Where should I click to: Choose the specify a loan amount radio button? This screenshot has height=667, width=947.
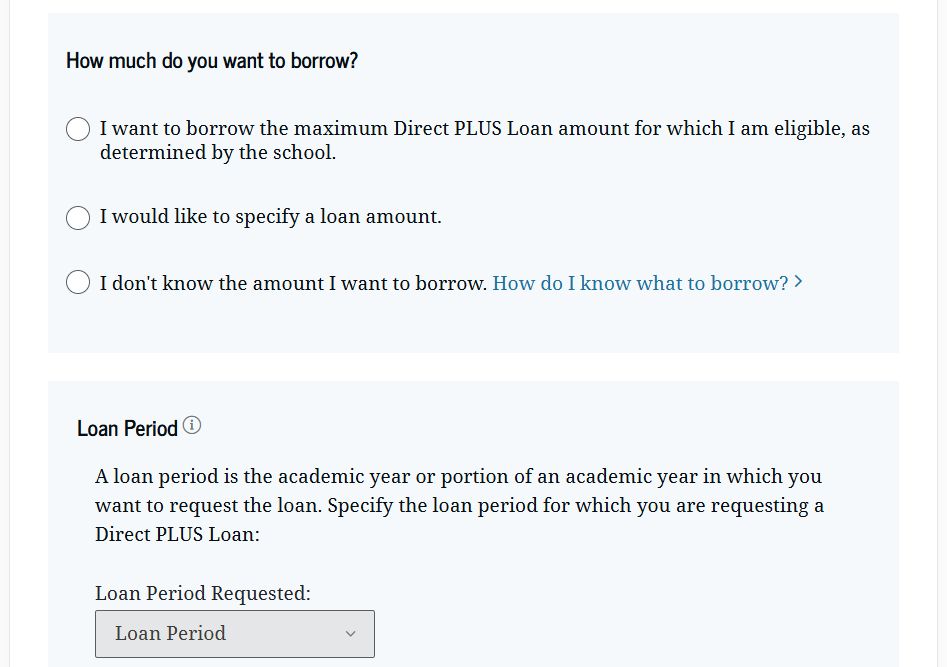(78, 217)
